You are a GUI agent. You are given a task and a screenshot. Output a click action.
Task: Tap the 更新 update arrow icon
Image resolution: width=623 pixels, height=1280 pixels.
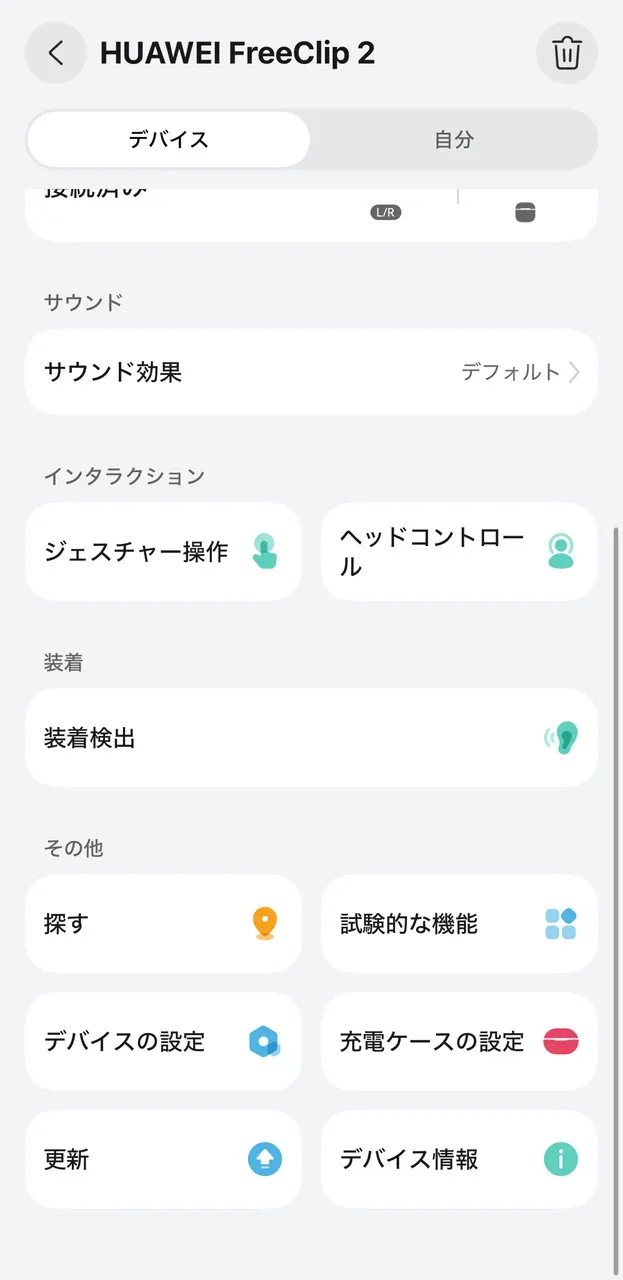263,1159
